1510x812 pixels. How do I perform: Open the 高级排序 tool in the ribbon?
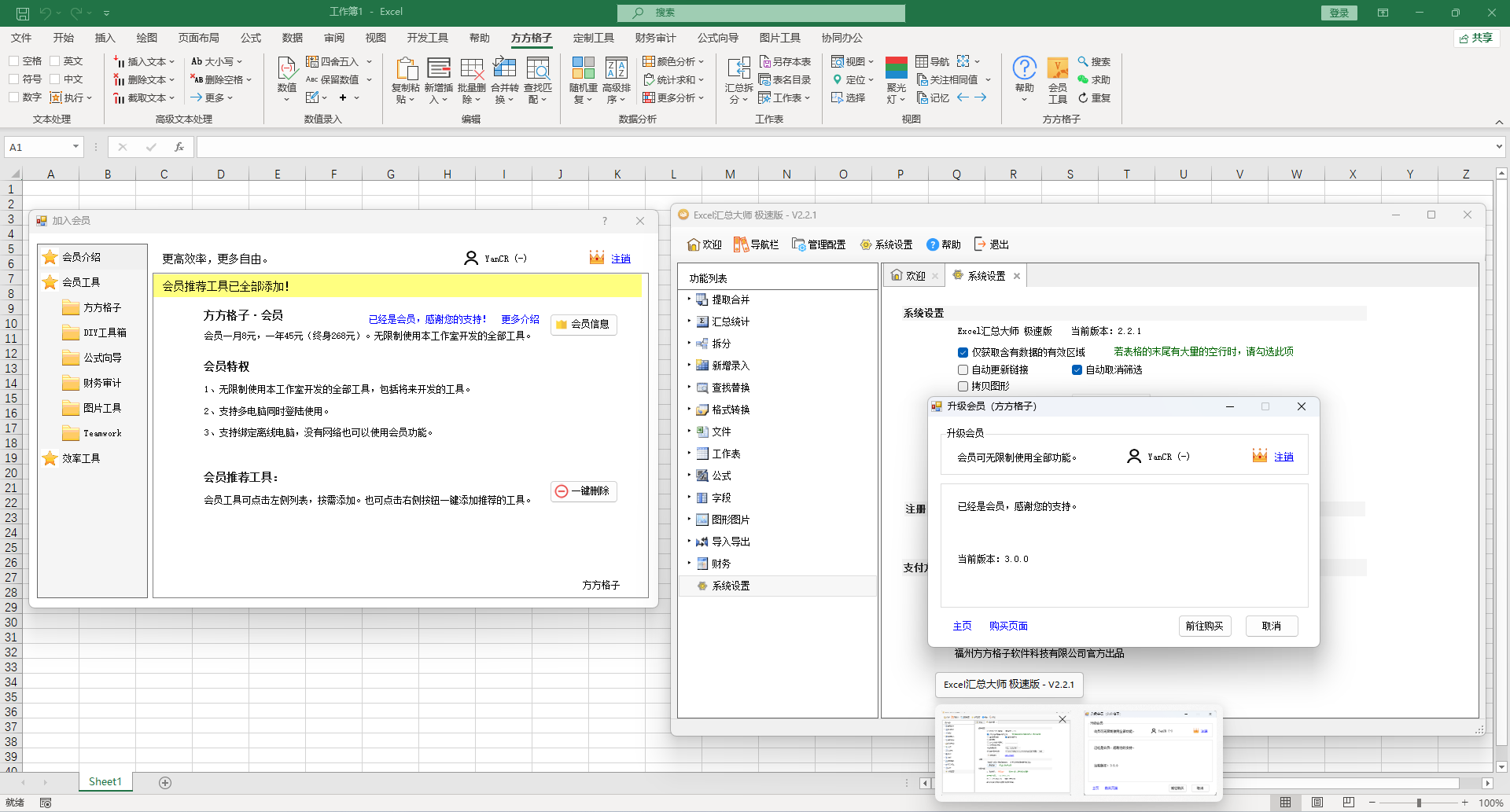617,80
